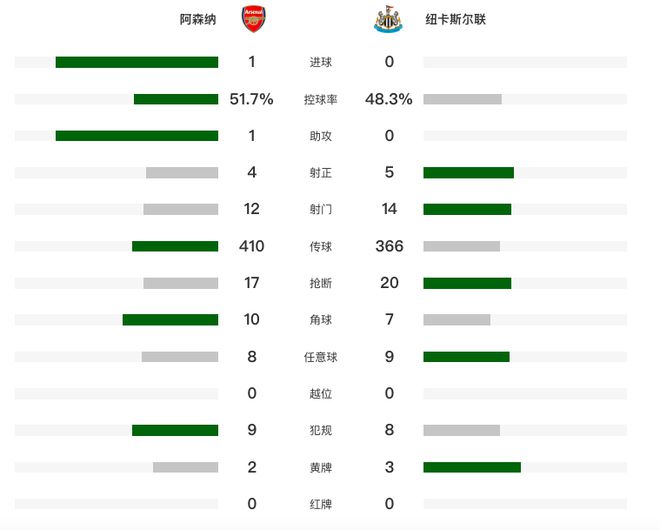Screen dimensions: 660x530
Task: Click the 红牌 stat label
Action: point(321,505)
